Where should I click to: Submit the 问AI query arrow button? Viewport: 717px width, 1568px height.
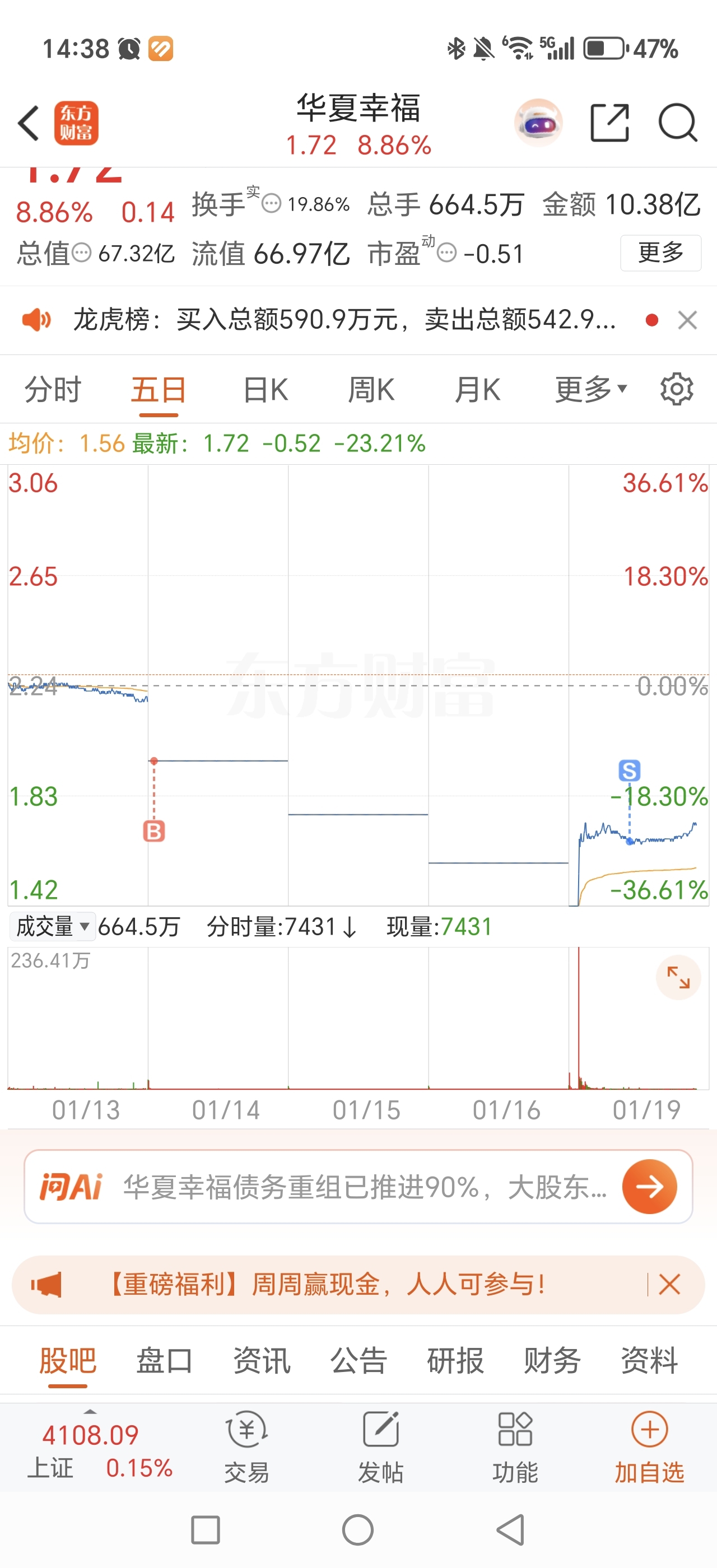[649, 1186]
